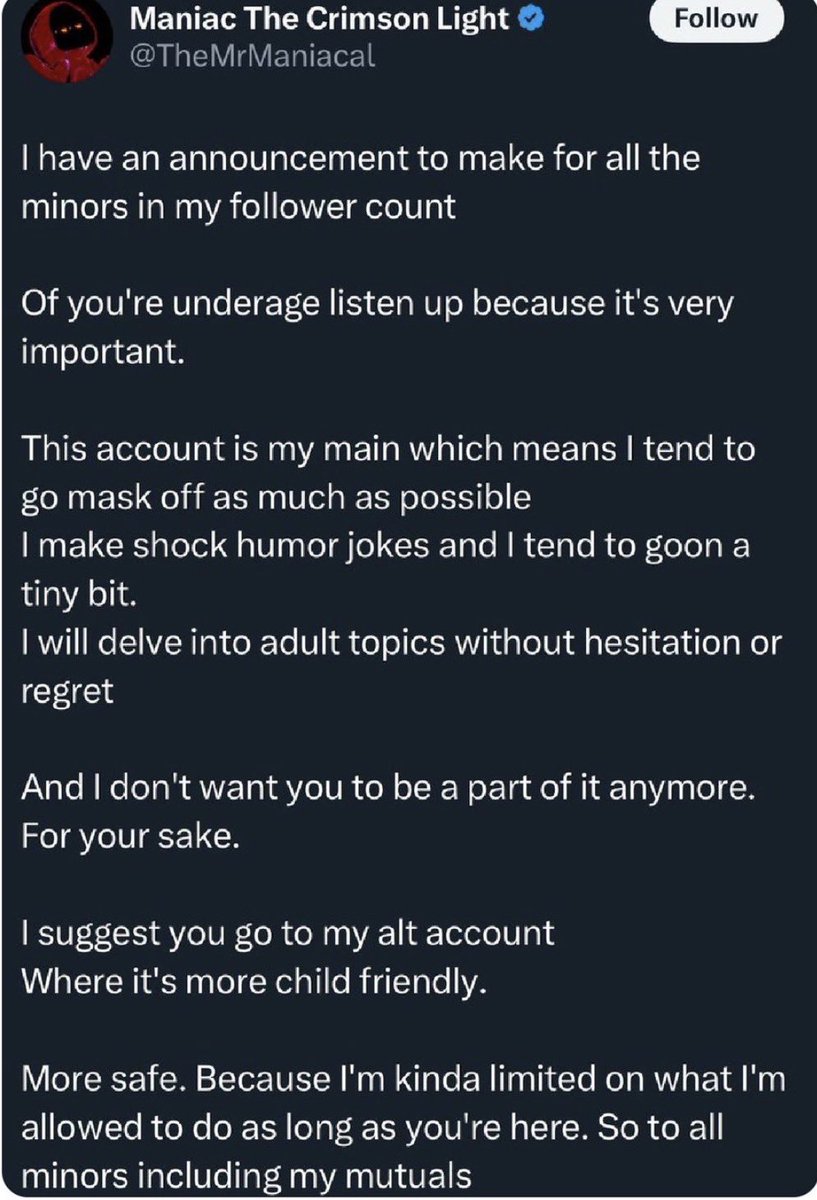Click the 'Where it's more child friendly.' line
The height and width of the screenshot is (1200, 817).
[x=254, y=981]
